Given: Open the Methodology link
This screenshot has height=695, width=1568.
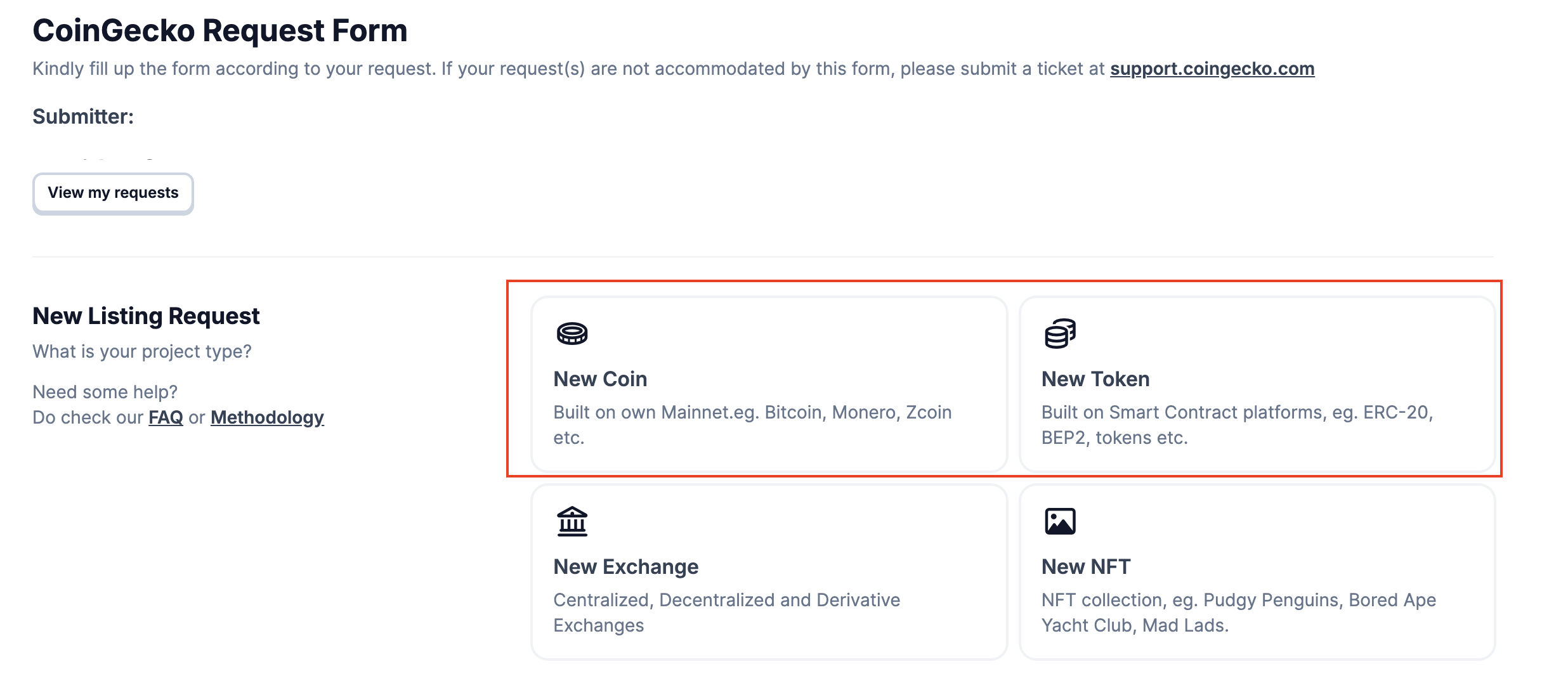Looking at the screenshot, I should coord(267,417).
